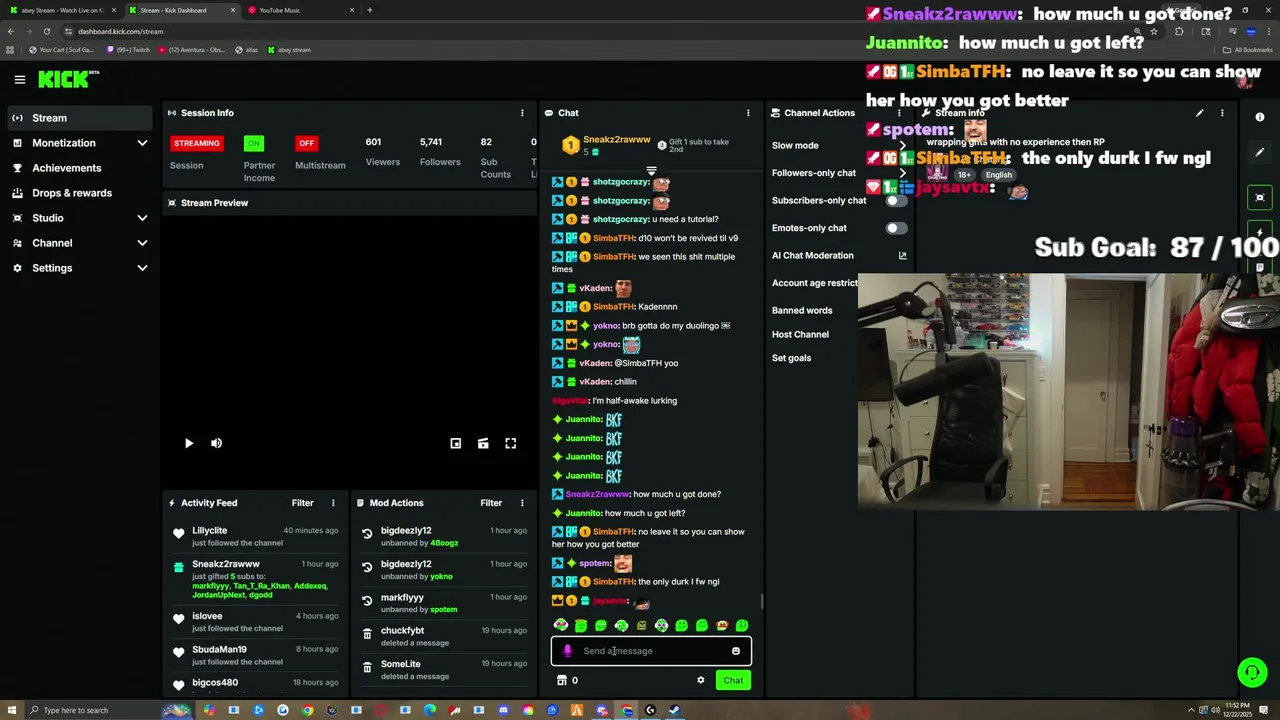This screenshot has width=1280, height=720.
Task: Click SomeLite deleted message entry
Action: point(444,670)
